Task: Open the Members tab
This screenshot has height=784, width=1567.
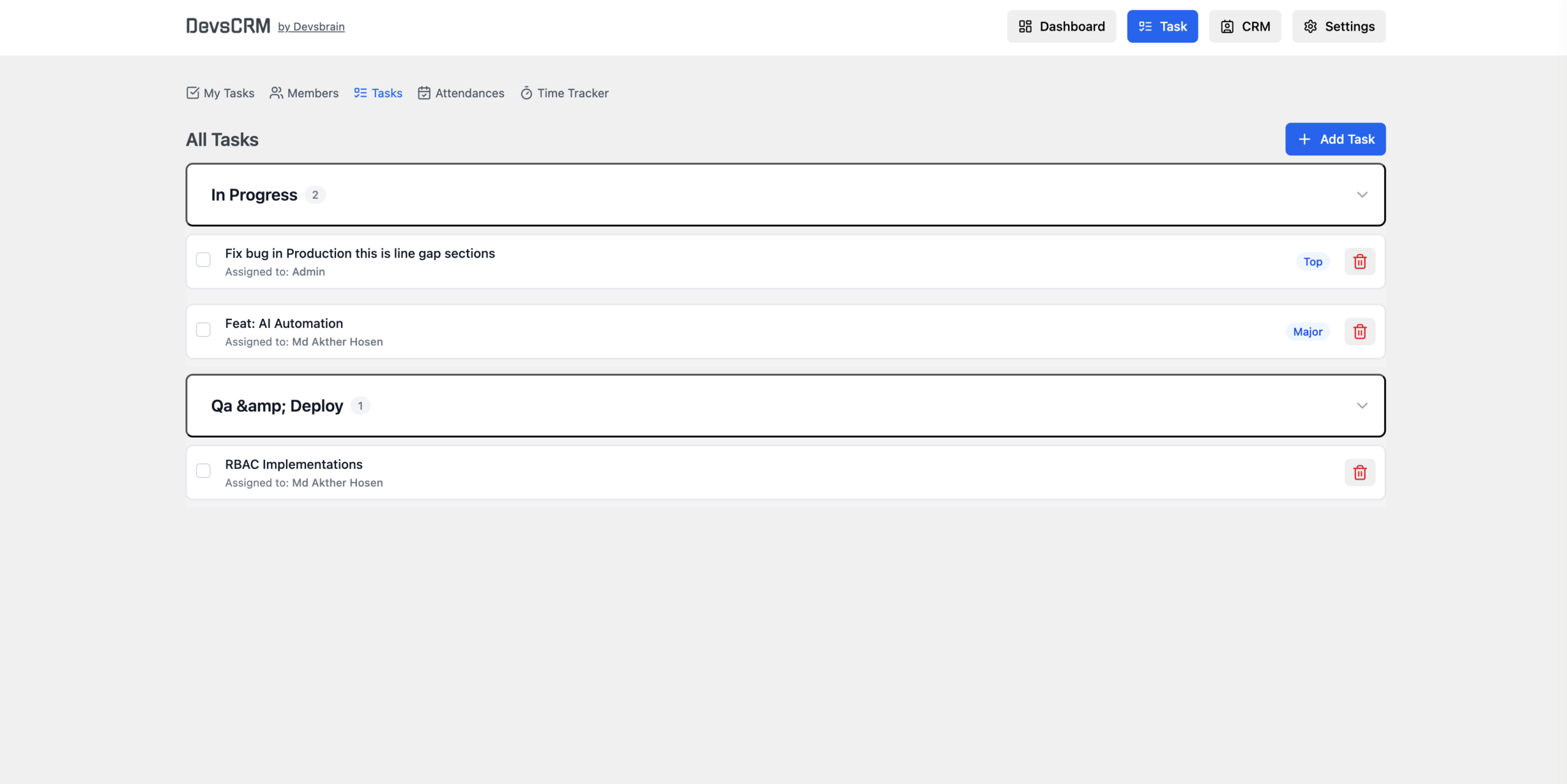Action: (304, 93)
